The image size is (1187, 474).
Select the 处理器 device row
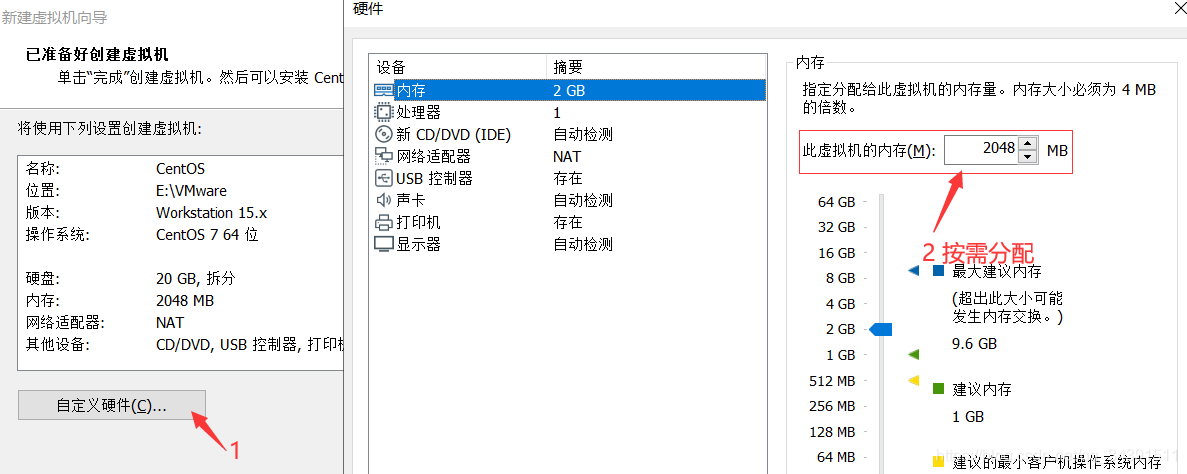[x=568, y=112]
